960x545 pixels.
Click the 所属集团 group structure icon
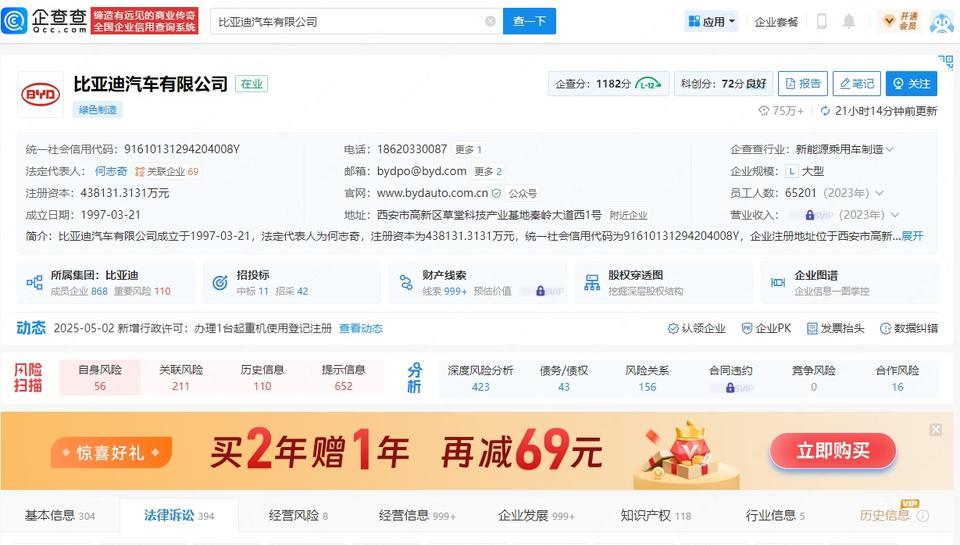[34, 282]
